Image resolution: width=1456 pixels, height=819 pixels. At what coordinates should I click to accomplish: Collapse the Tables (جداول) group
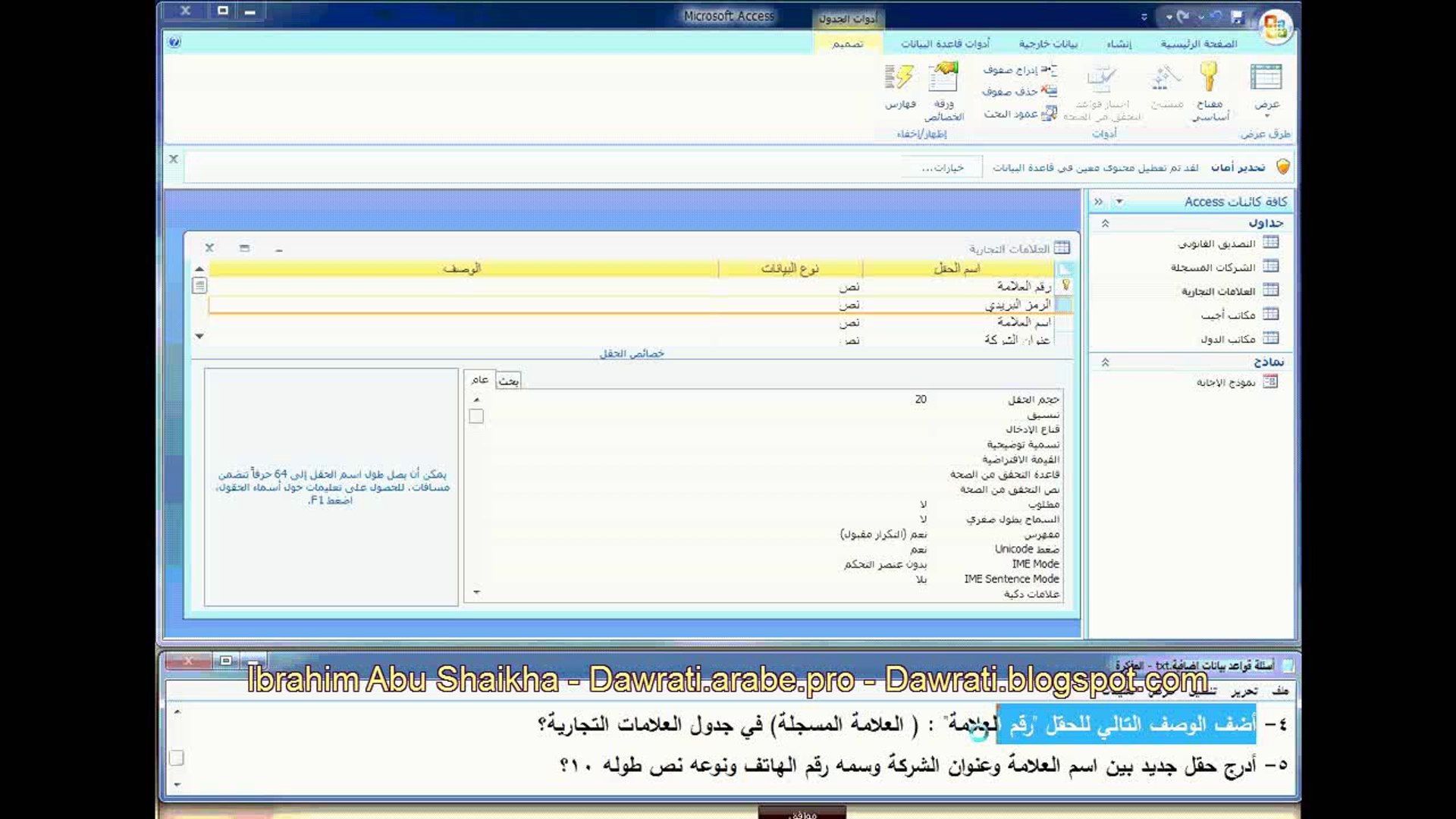[x=1105, y=223]
